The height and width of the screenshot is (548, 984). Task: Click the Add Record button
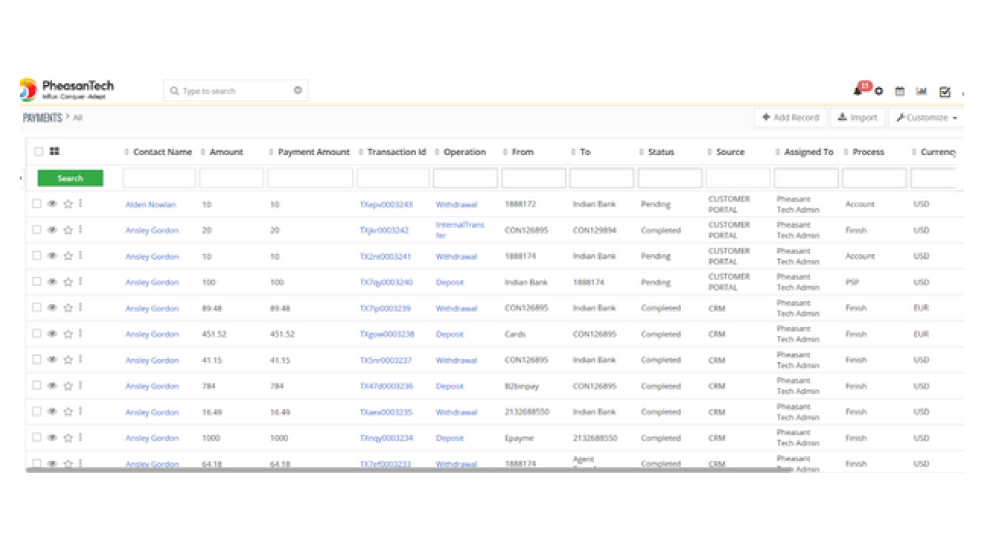point(790,118)
